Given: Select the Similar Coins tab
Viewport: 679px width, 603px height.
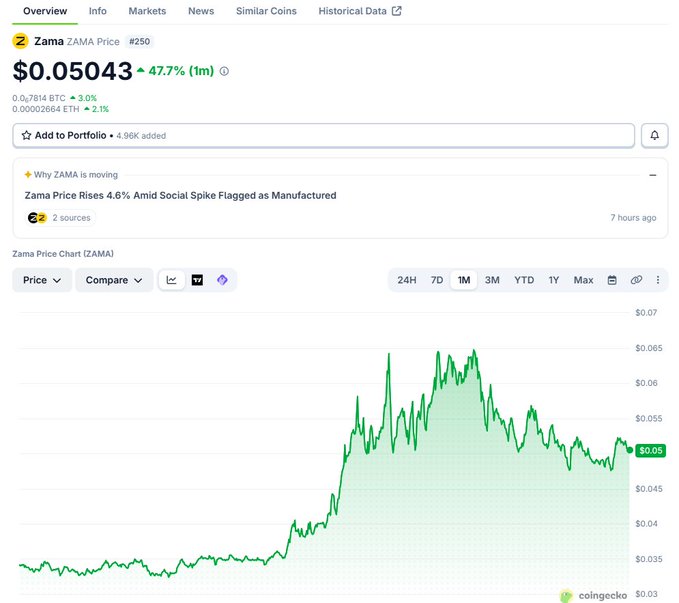Looking at the screenshot, I should click(266, 11).
